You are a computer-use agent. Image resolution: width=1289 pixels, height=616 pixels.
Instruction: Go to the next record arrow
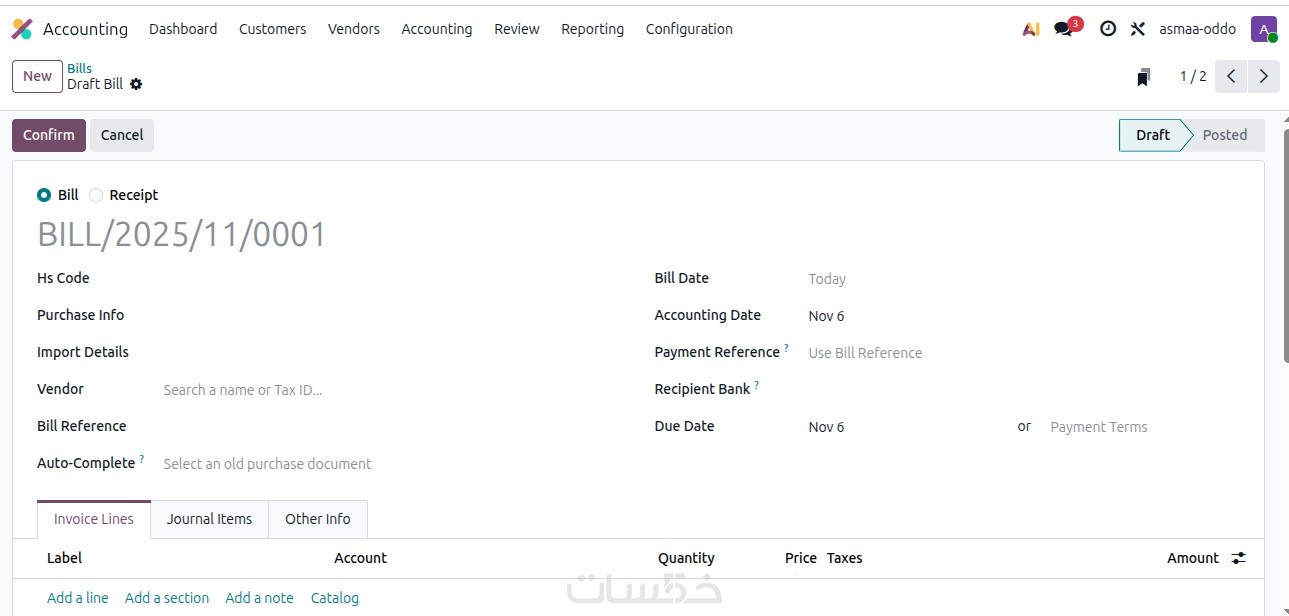pos(1264,76)
